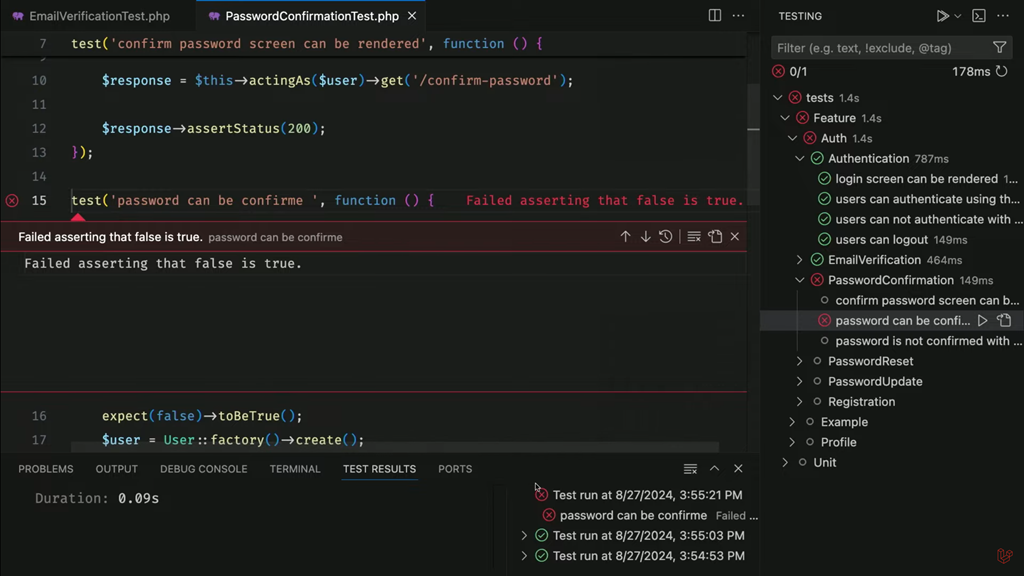Clear all test results in panel
Screen dimensions: 1024x576
[x=690, y=469]
